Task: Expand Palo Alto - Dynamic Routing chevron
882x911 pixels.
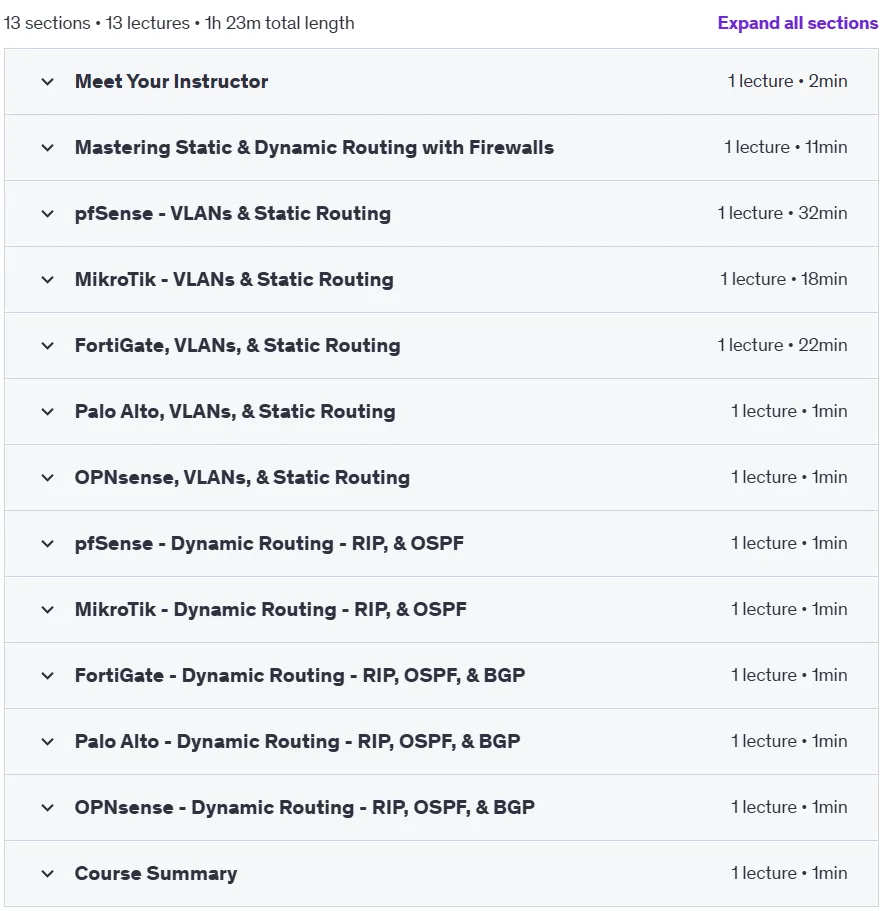Action: pos(48,742)
